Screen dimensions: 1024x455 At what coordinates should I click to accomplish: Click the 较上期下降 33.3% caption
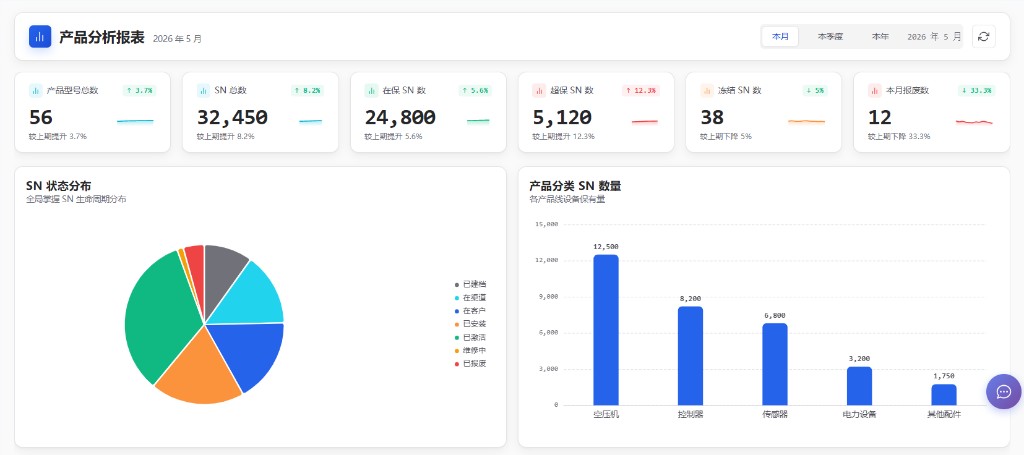[899, 136]
